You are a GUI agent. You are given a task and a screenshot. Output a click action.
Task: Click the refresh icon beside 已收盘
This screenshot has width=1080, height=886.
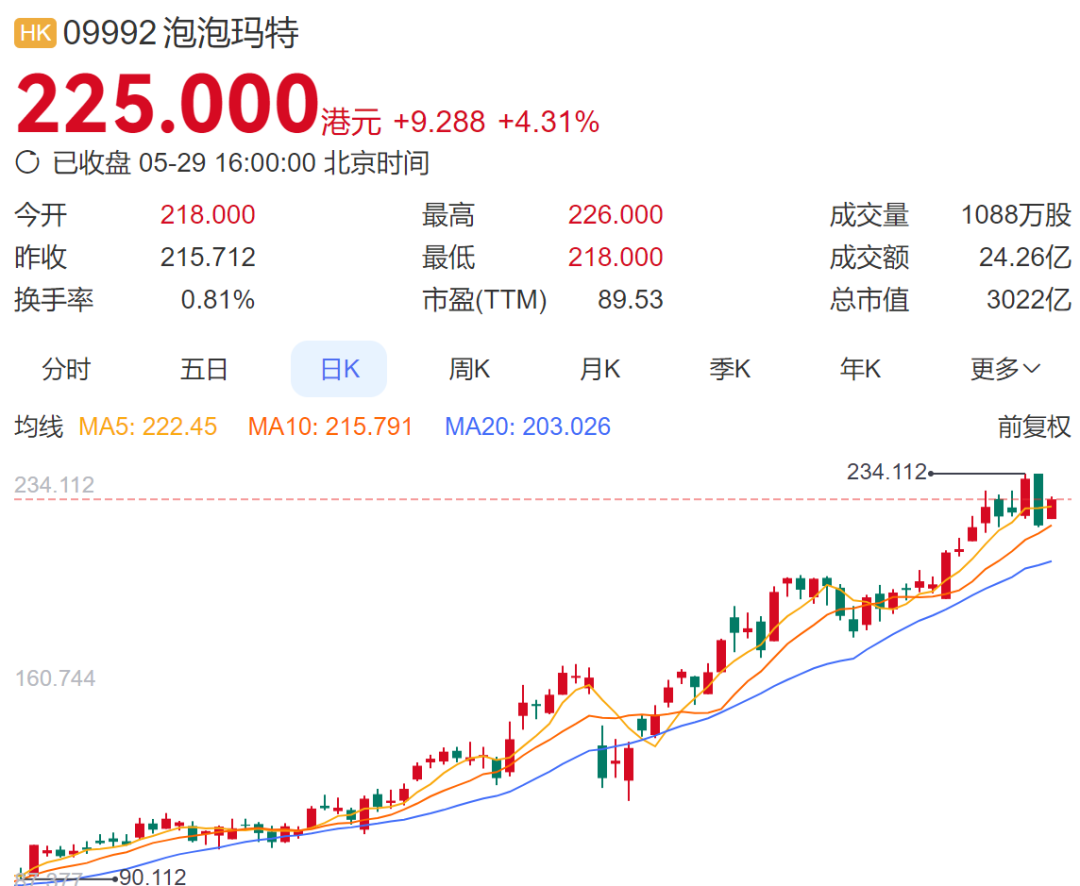tap(29, 162)
